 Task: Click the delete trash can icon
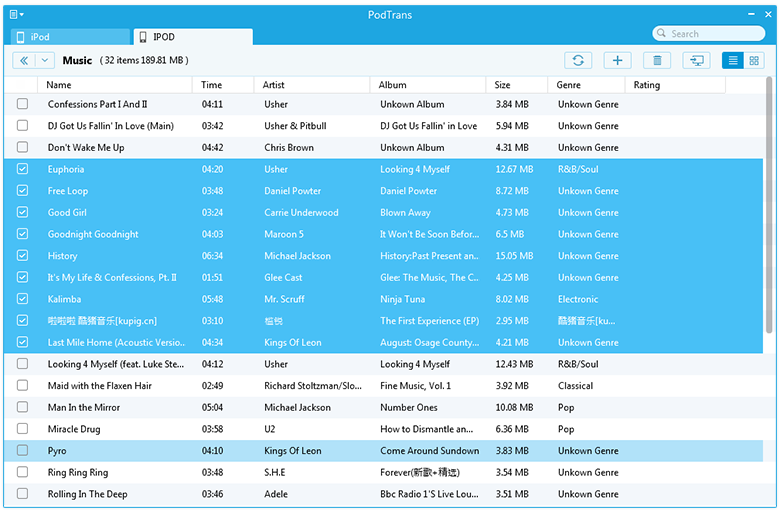coord(656,60)
